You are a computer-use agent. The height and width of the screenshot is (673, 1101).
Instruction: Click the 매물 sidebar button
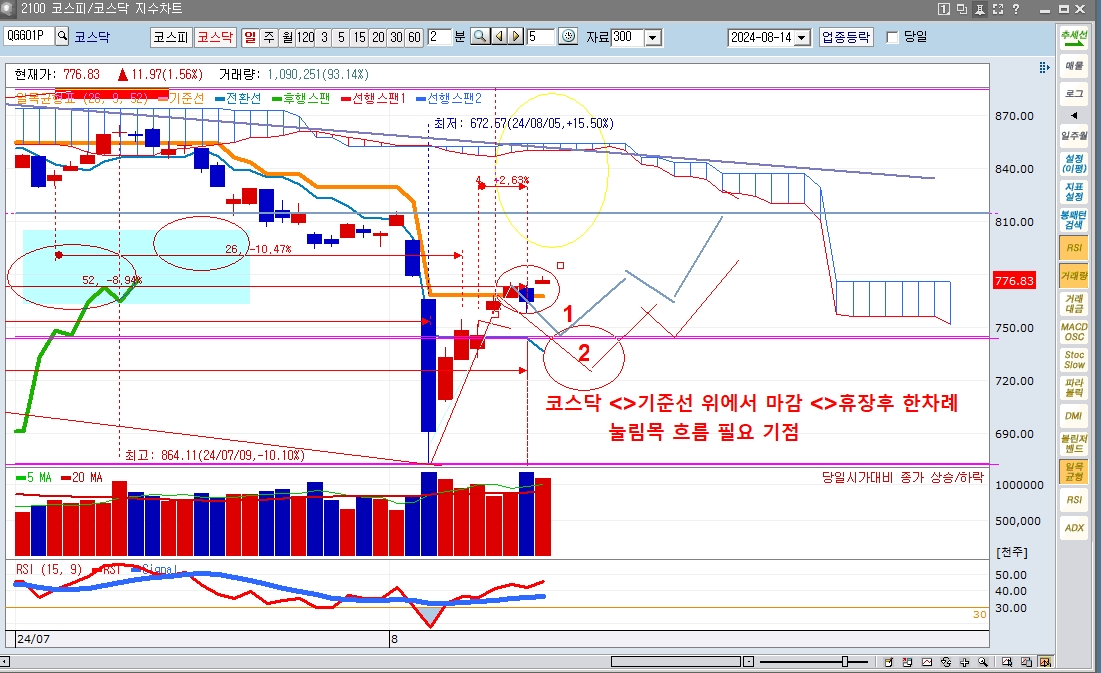coord(1074,65)
